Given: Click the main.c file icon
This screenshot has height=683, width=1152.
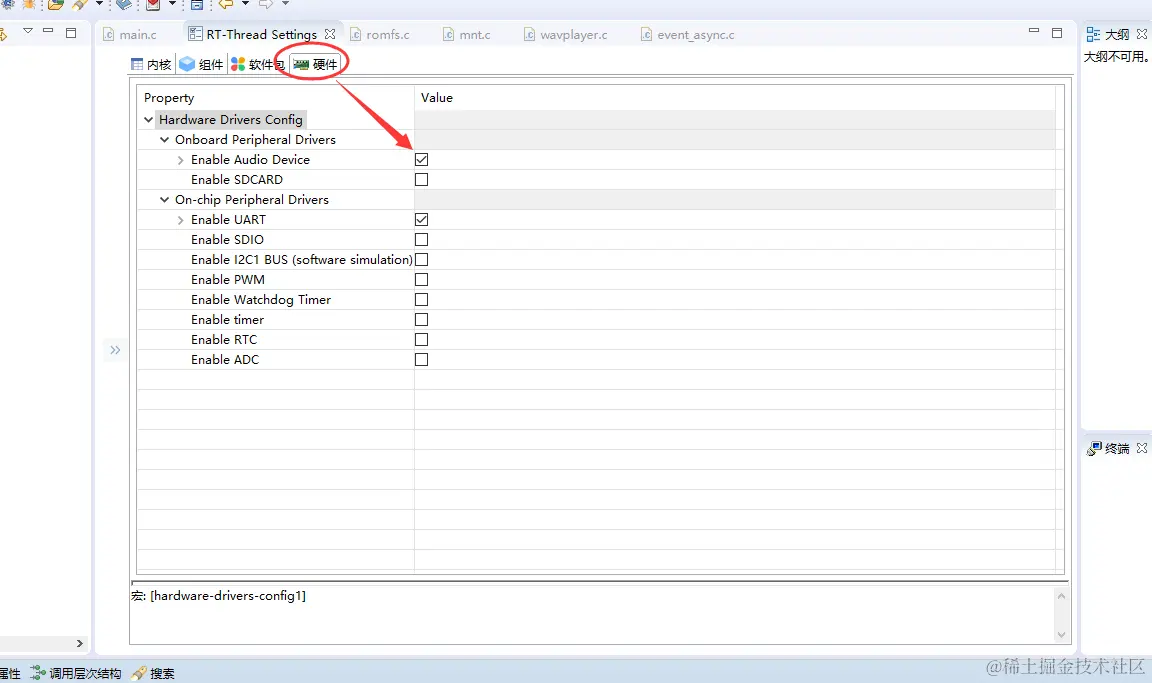Looking at the screenshot, I should pyautogui.click(x=109, y=35).
